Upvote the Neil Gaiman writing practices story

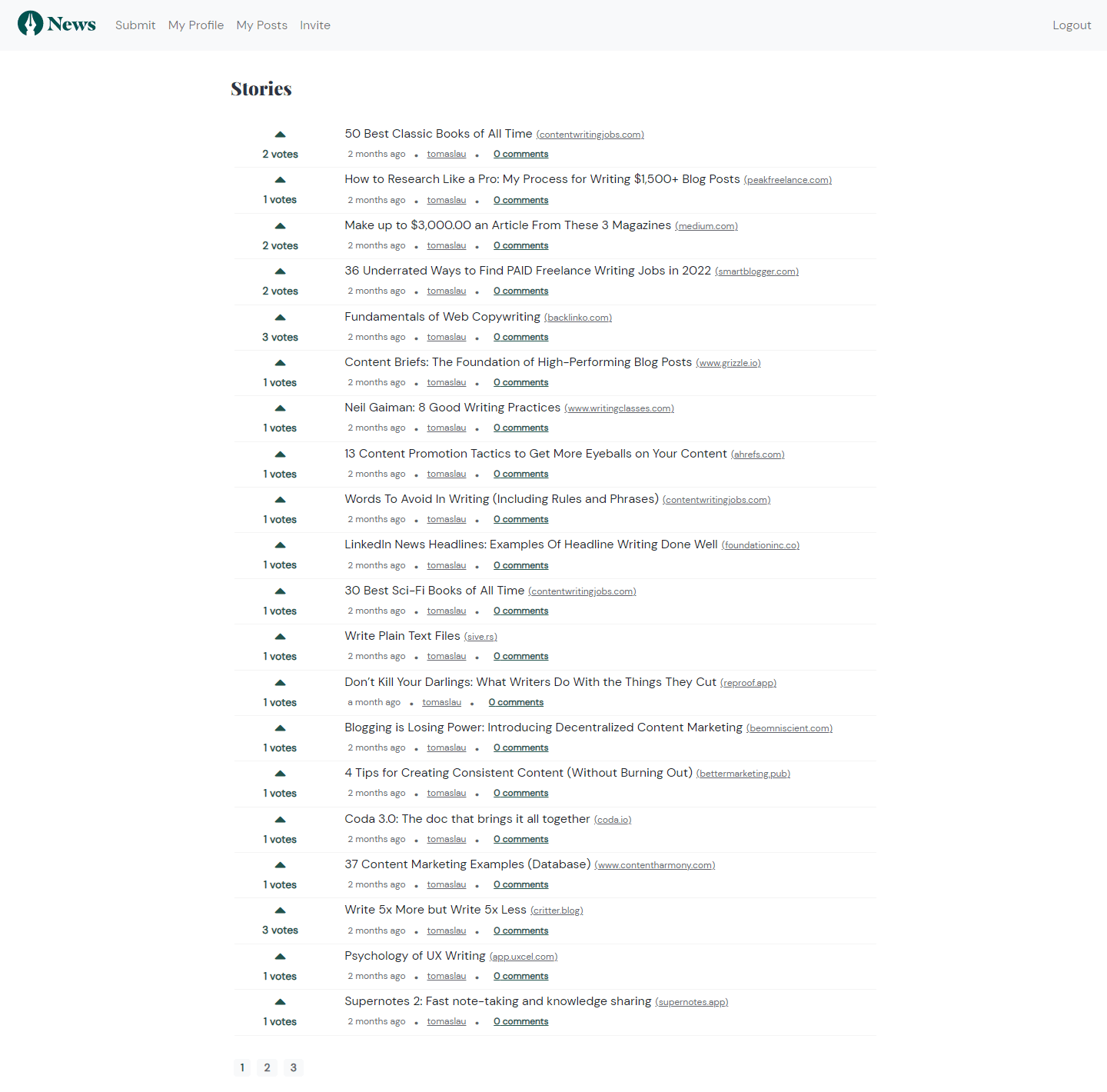click(x=280, y=408)
